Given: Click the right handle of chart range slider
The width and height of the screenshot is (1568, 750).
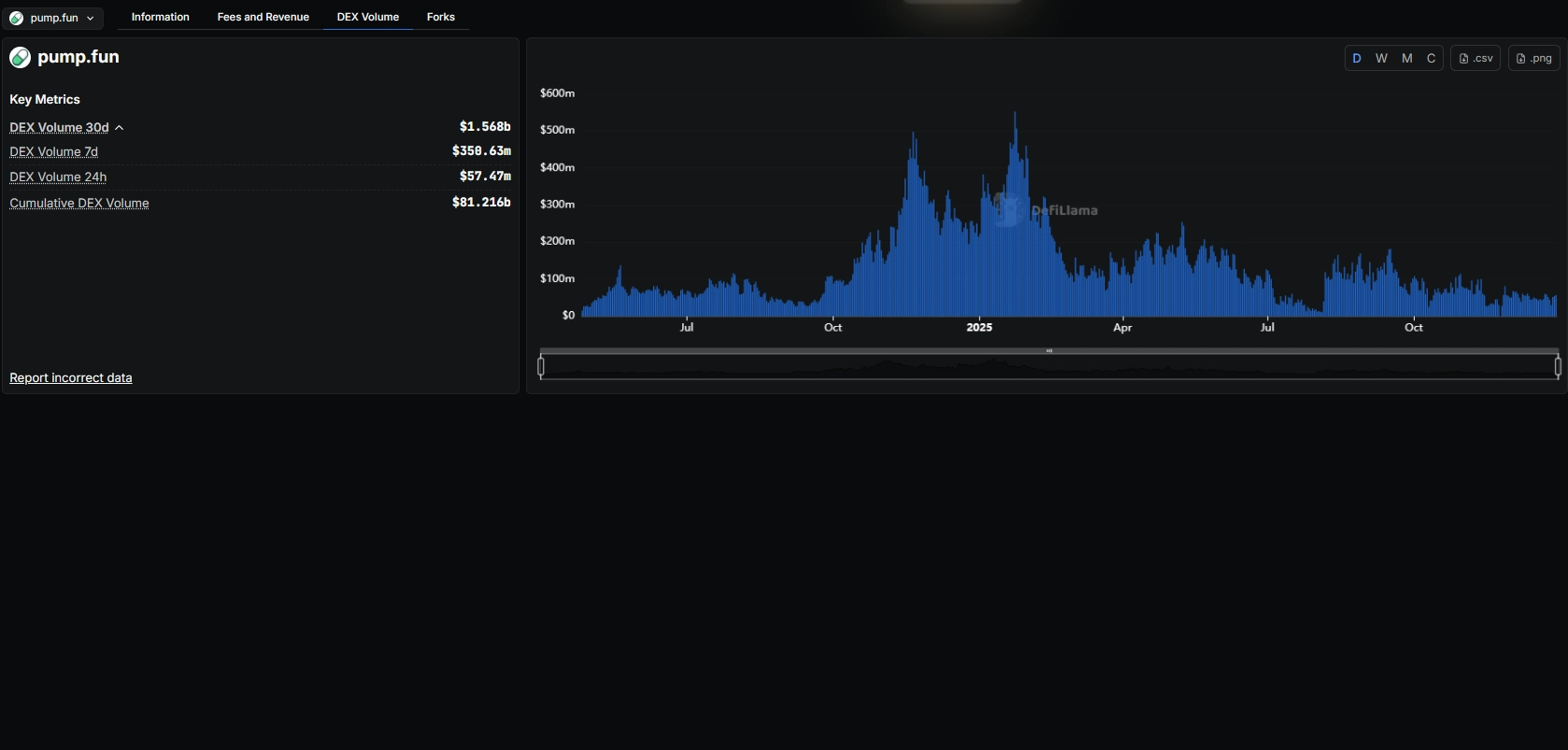Looking at the screenshot, I should tap(1558, 367).
